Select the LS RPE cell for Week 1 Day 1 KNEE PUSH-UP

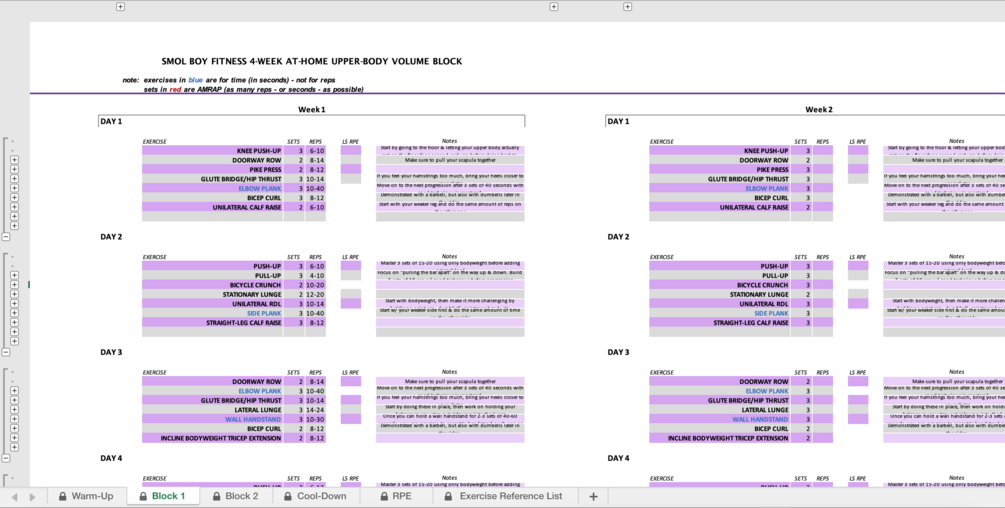(x=351, y=151)
